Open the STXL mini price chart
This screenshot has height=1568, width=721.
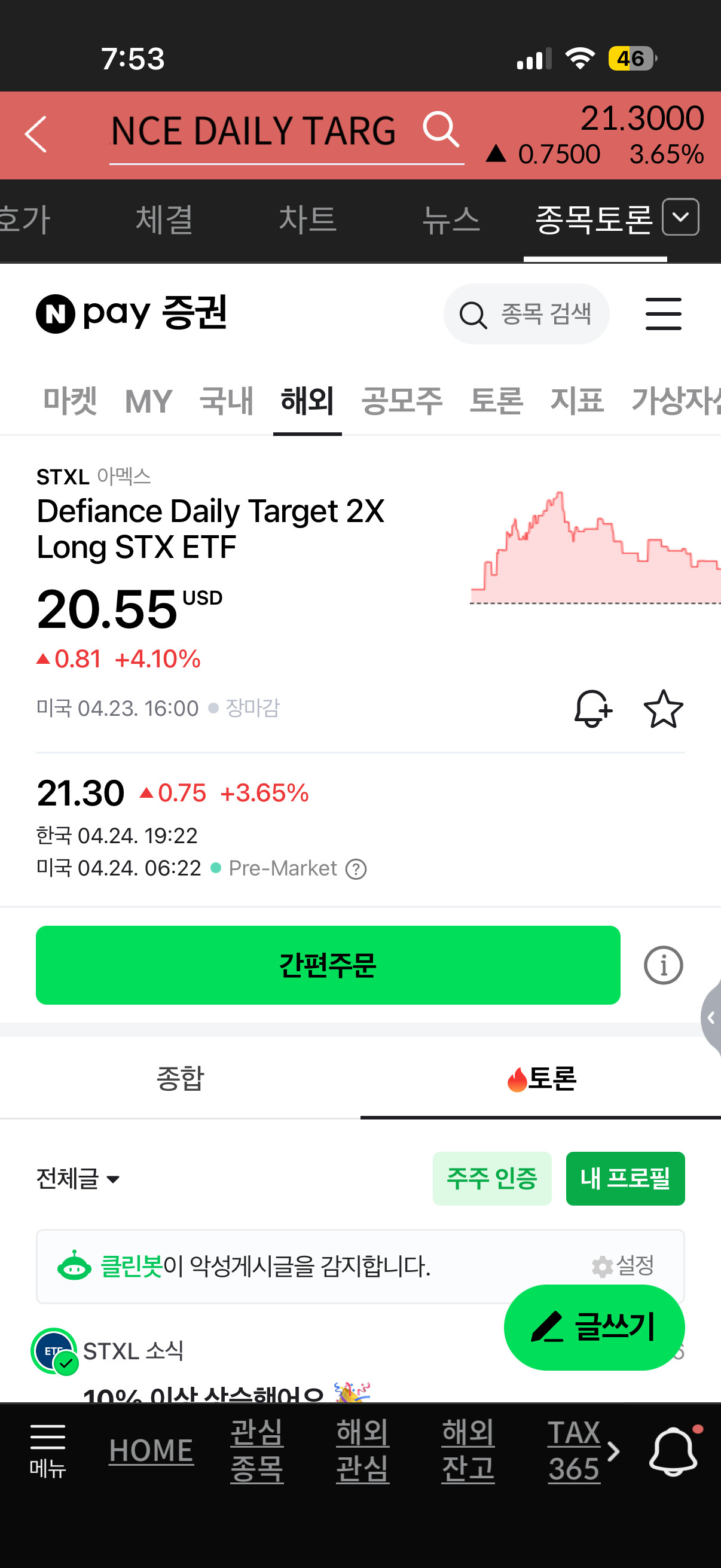pos(595,547)
